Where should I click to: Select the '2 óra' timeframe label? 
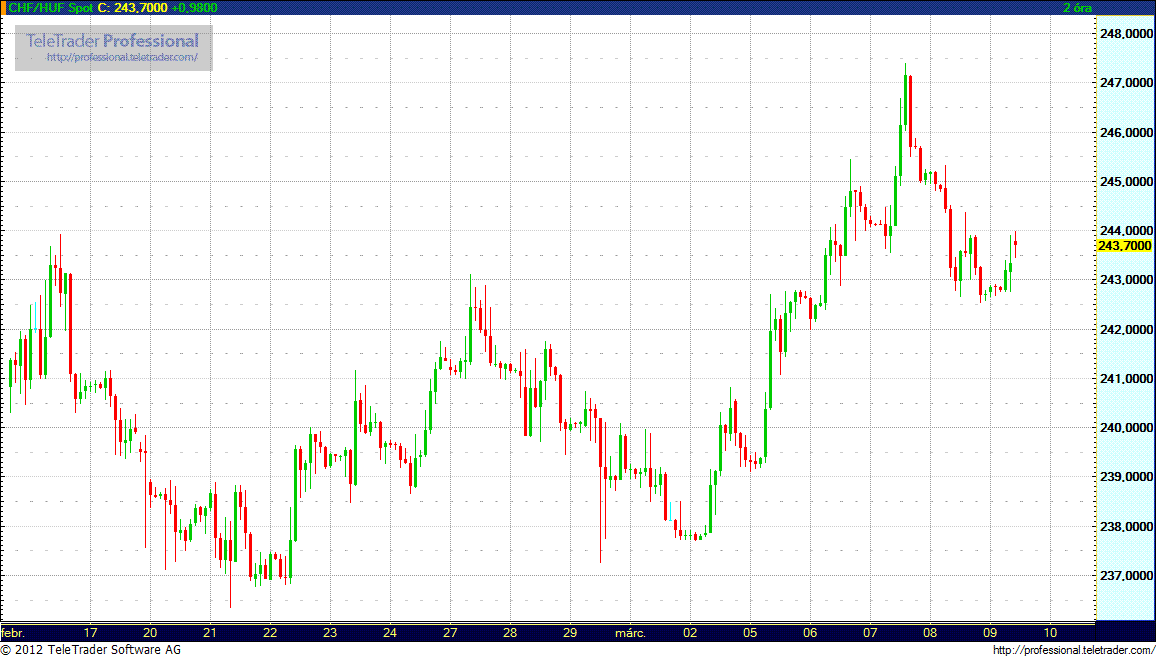click(1076, 7)
